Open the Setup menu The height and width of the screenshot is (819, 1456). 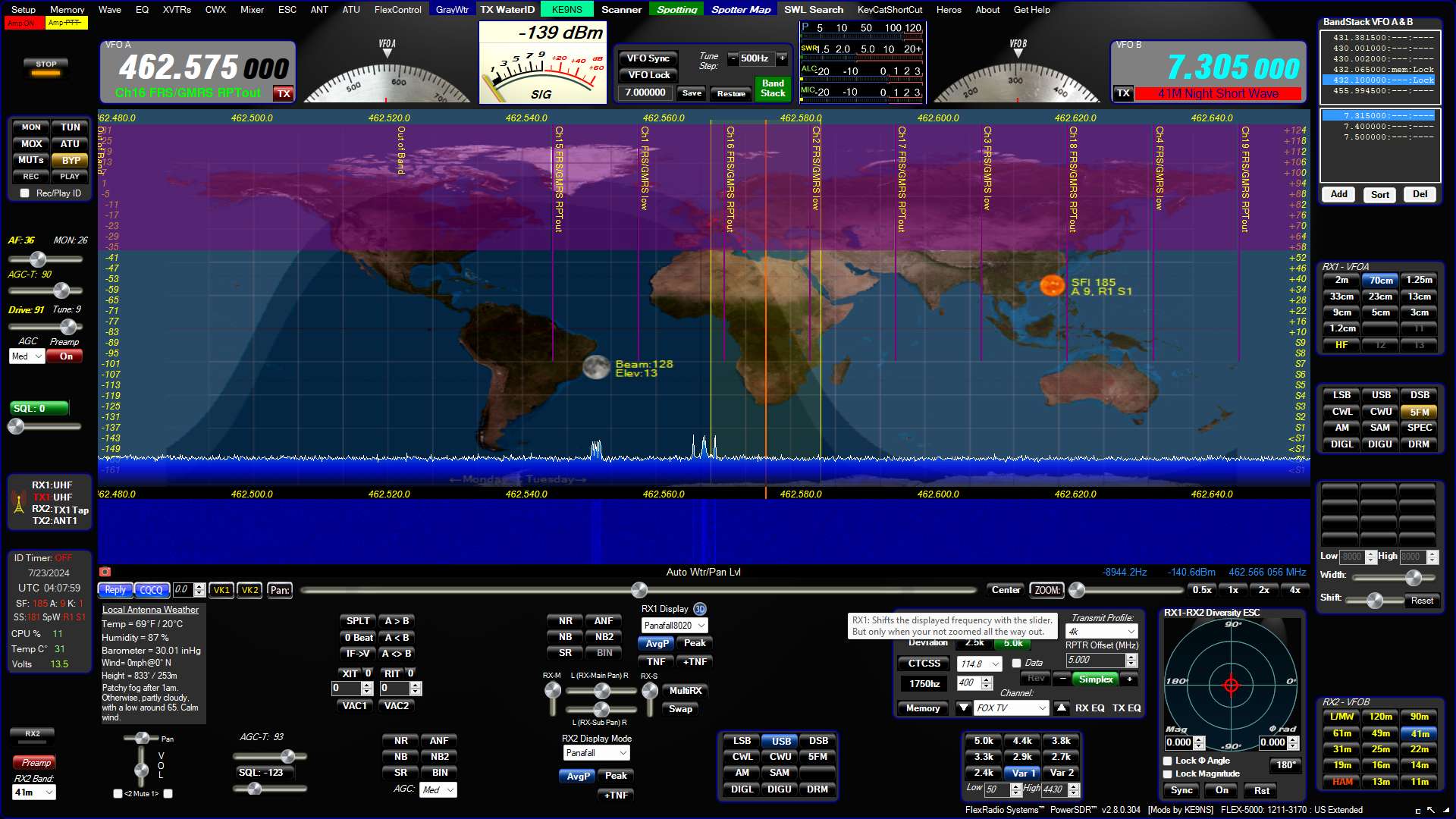click(x=24, y=10)
